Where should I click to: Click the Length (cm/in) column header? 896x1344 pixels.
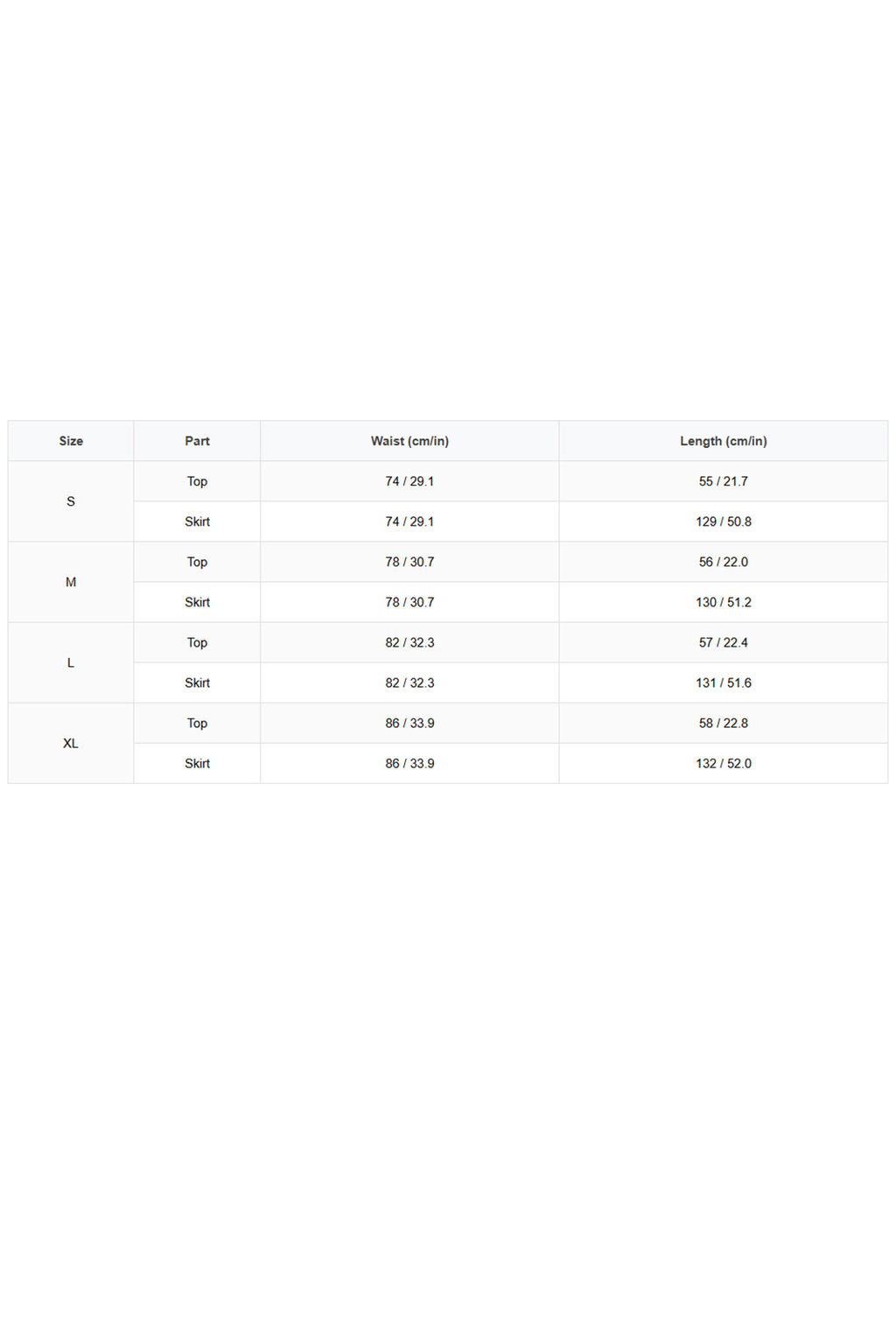pos(724,441)
